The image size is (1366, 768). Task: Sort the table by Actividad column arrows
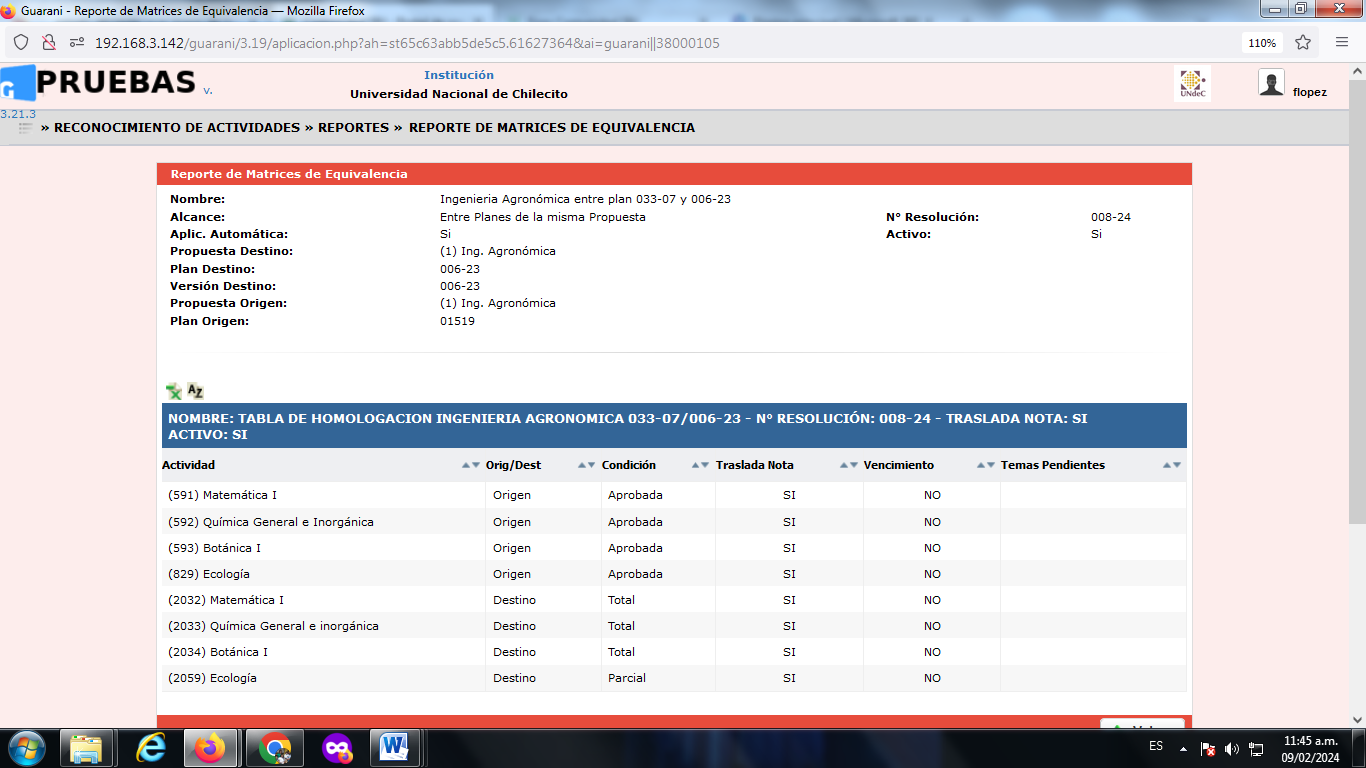[471, 466]
